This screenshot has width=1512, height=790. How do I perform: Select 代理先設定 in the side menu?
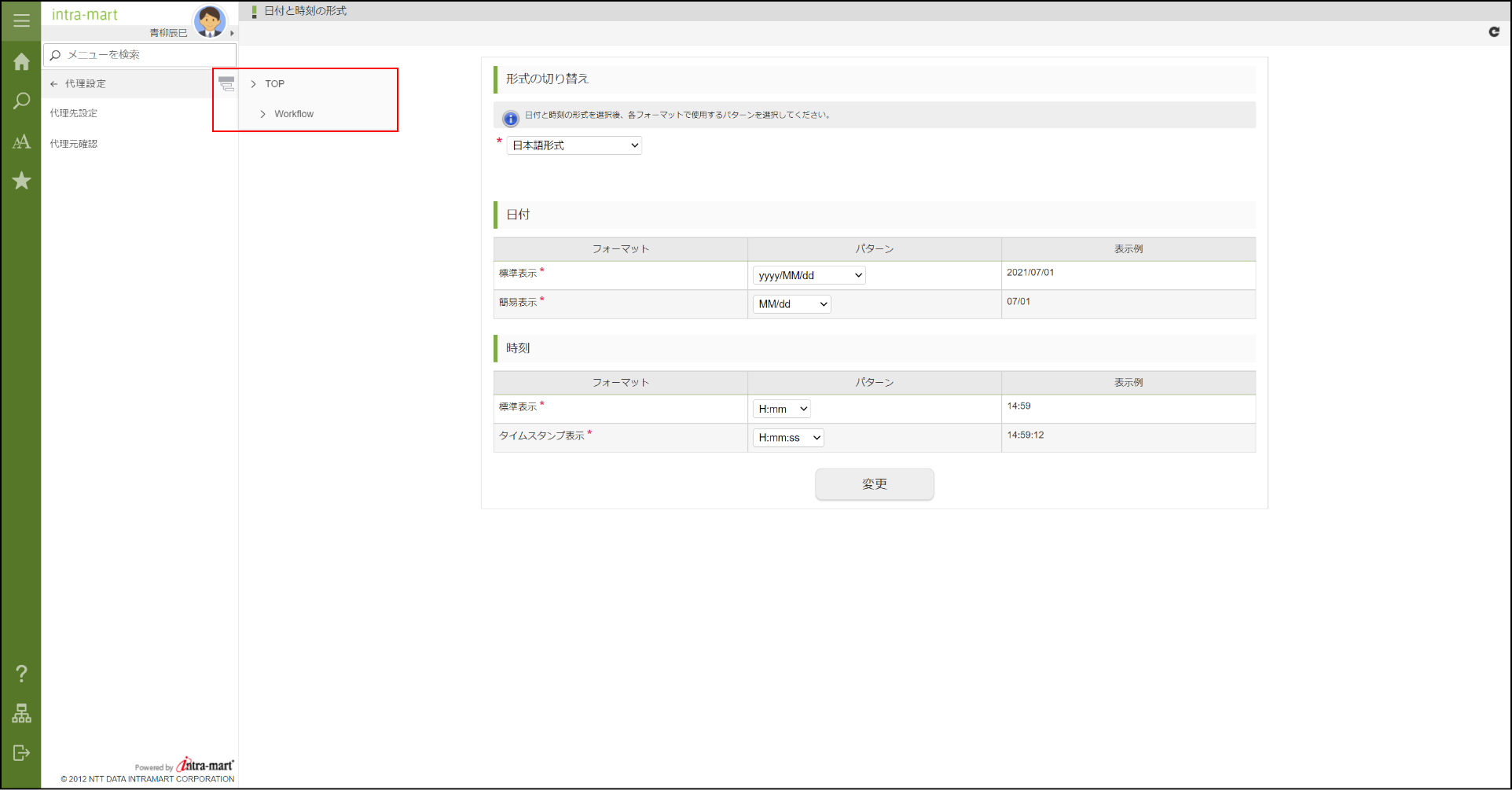coord(73,112)
